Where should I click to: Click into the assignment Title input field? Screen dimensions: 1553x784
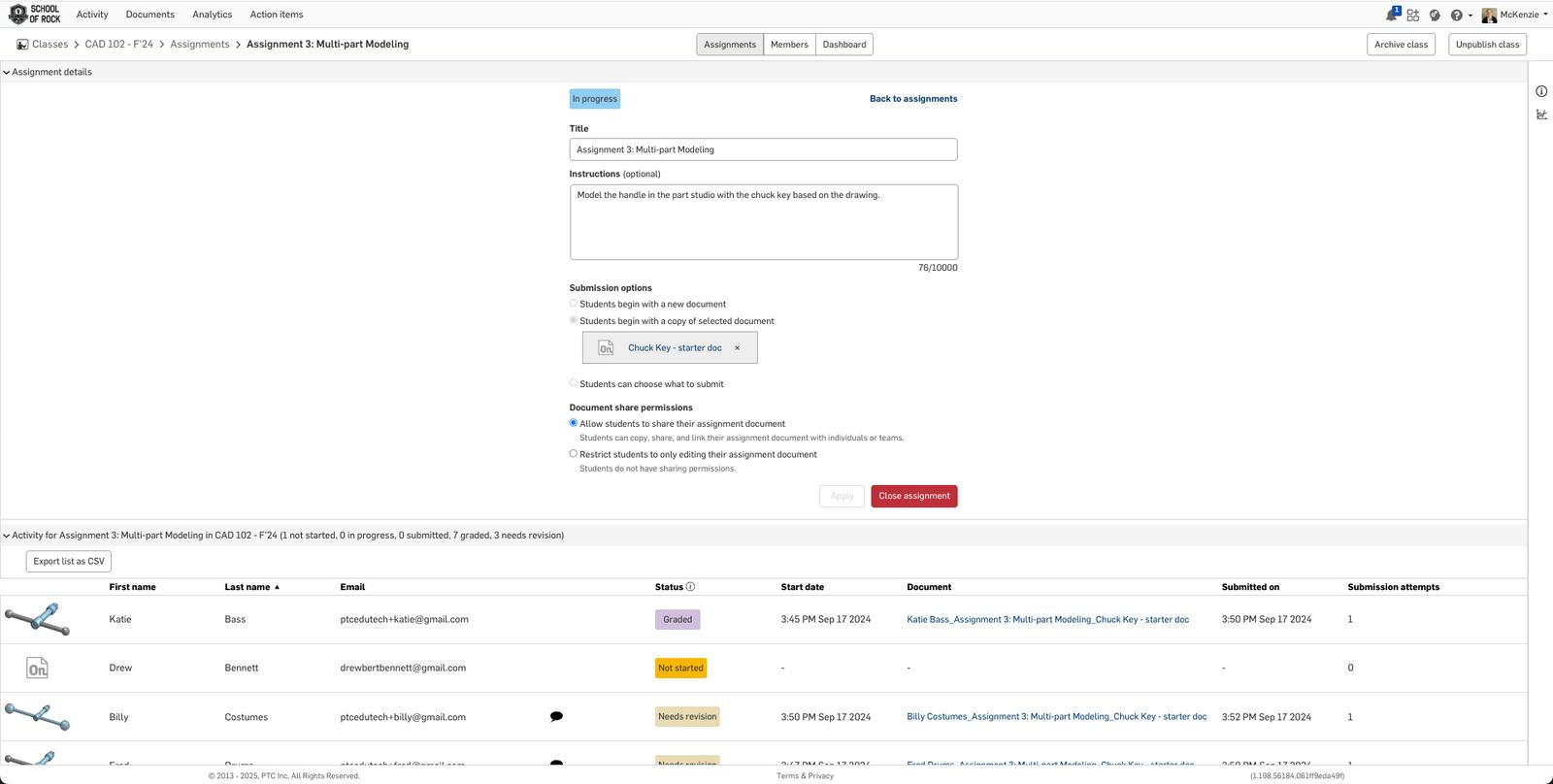(763, 149)
